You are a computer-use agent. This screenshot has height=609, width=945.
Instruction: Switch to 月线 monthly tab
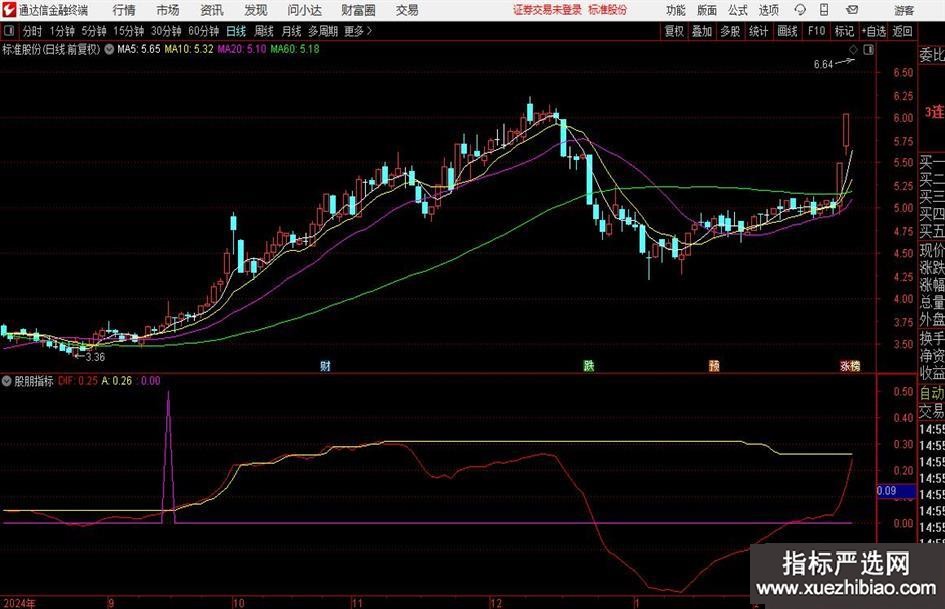point(292,31)
